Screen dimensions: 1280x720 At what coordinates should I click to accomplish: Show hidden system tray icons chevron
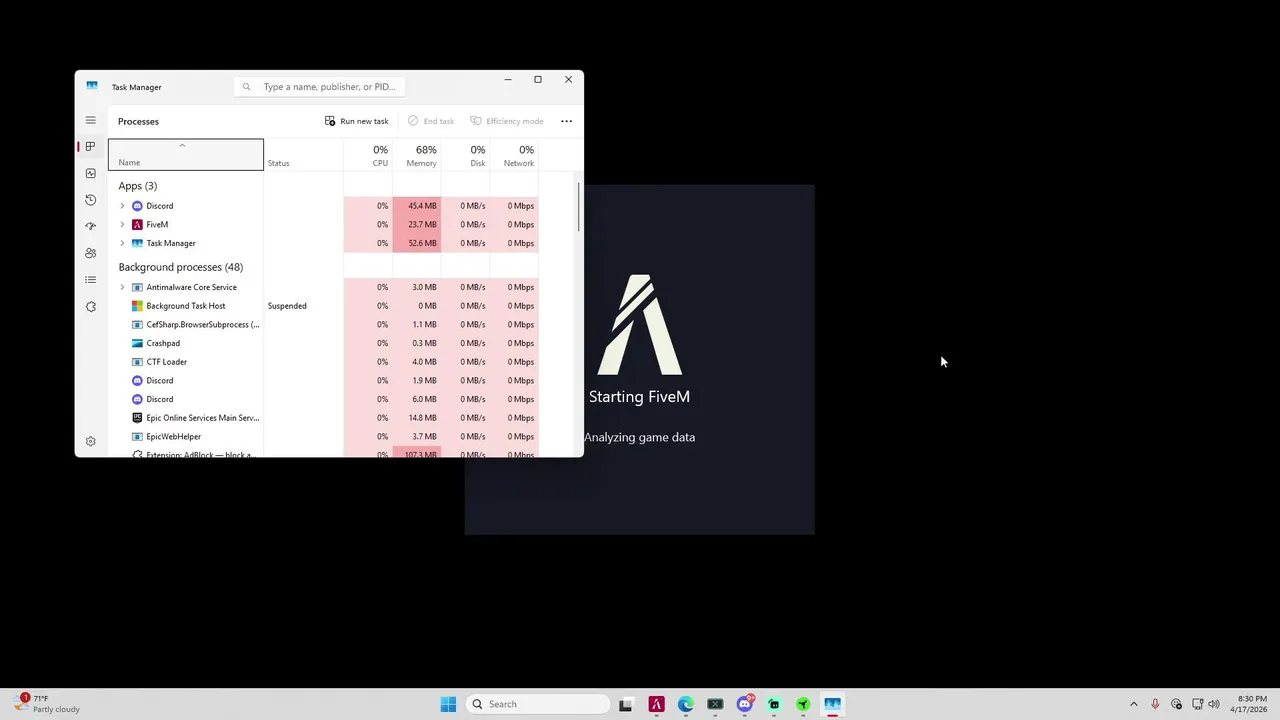(1133, 704)
